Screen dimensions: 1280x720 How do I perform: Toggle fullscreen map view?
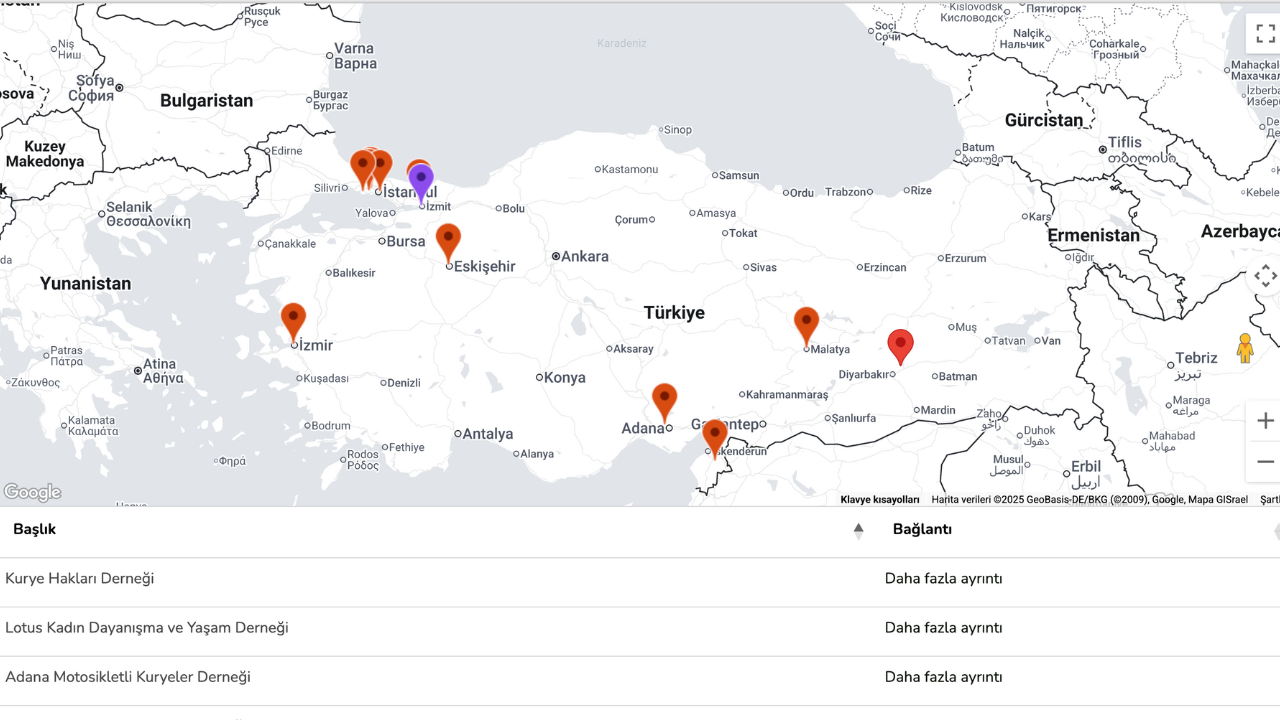coord(1264,34)
